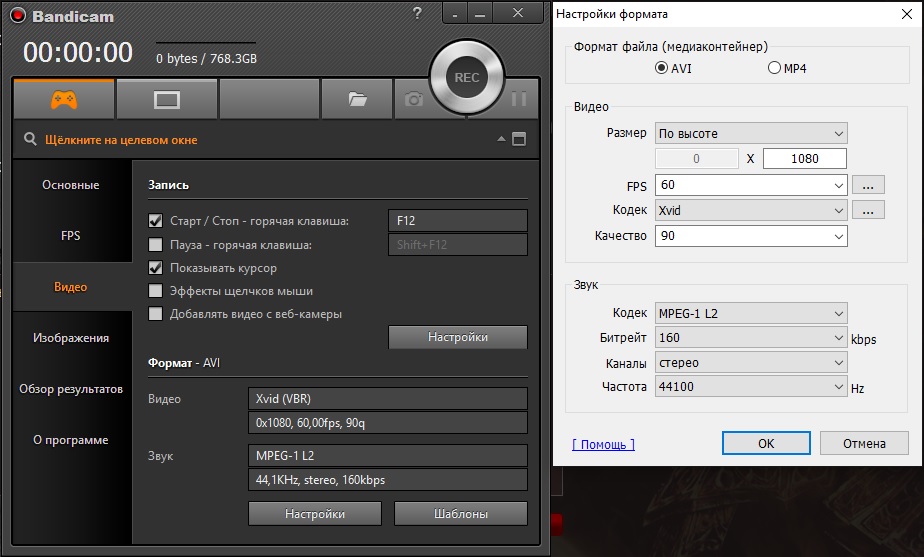Click the tray minimize button in Bandicam title bar

pos(455,14)
